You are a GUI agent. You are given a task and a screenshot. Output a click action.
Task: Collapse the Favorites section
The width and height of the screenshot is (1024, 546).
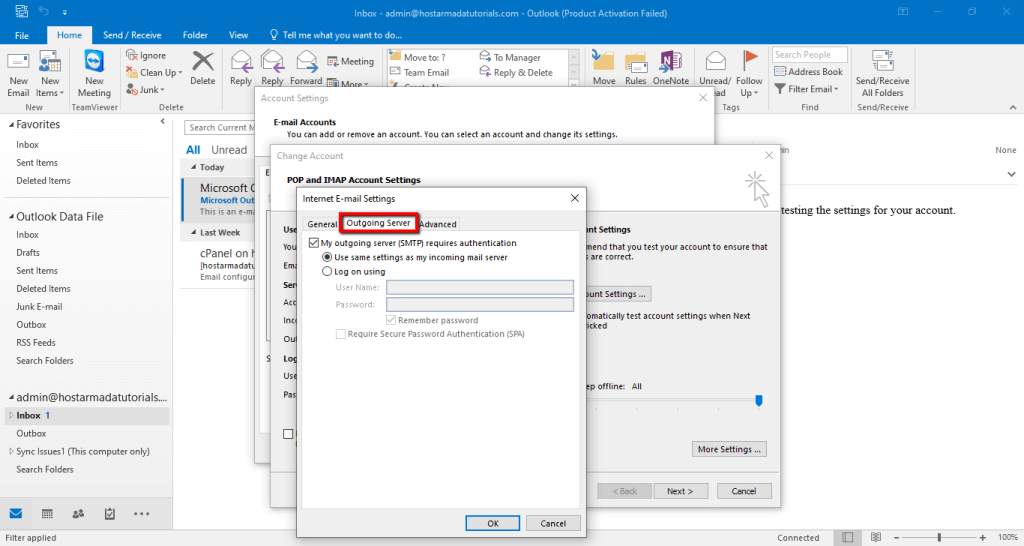12,125
